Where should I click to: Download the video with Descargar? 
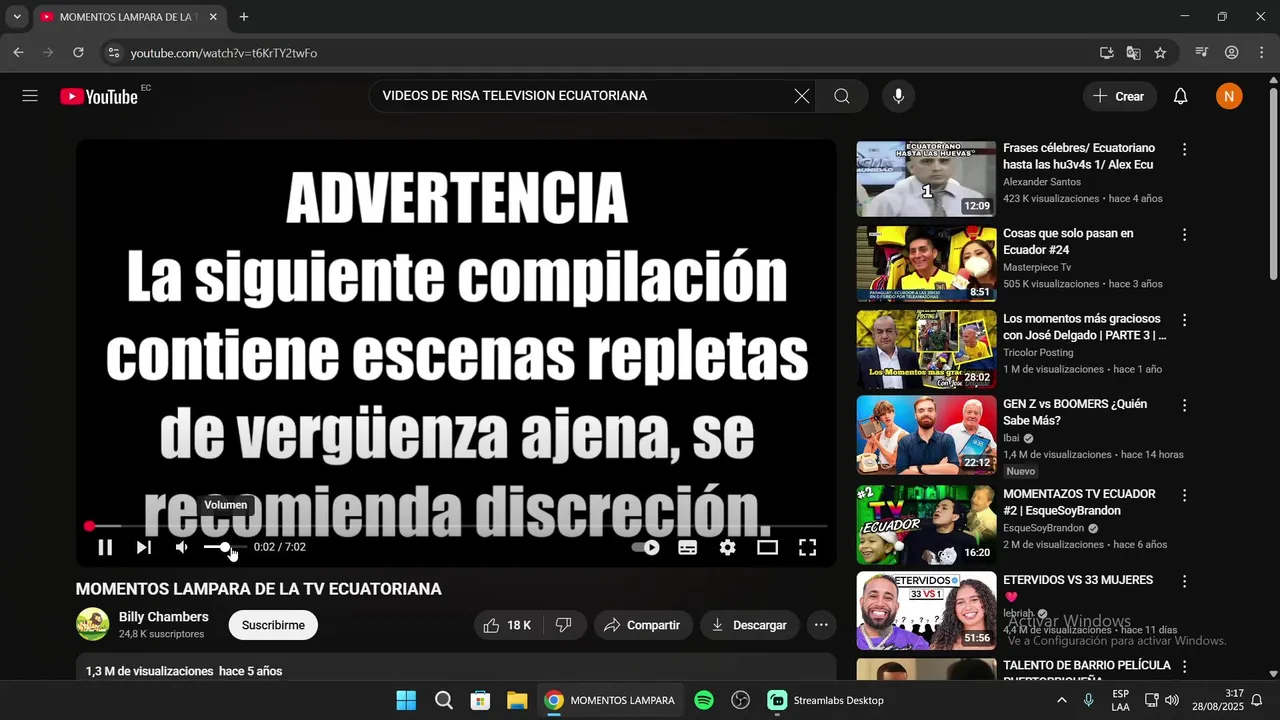750,625
